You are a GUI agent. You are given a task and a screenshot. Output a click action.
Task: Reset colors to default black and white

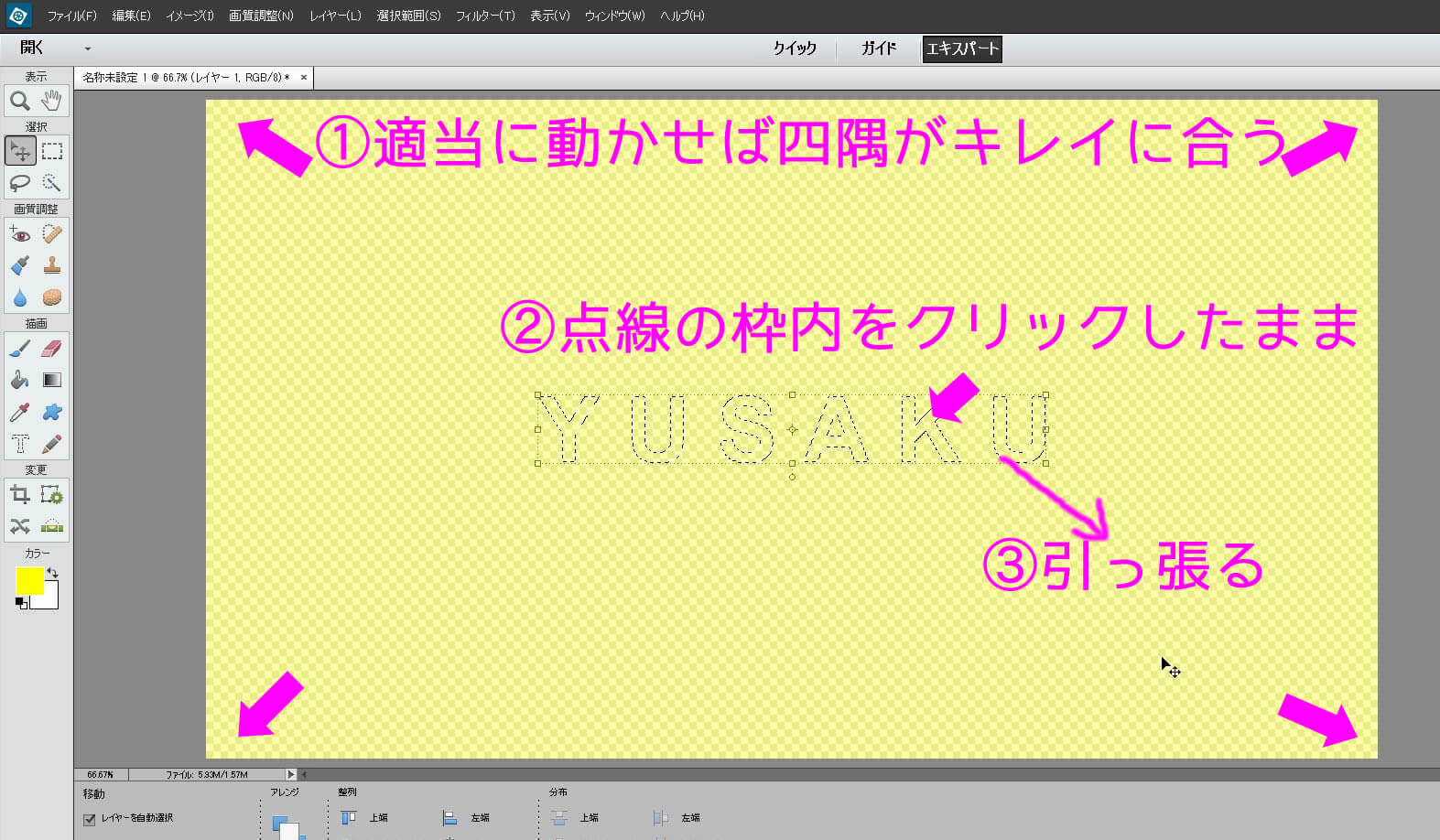tap(20, 602)
